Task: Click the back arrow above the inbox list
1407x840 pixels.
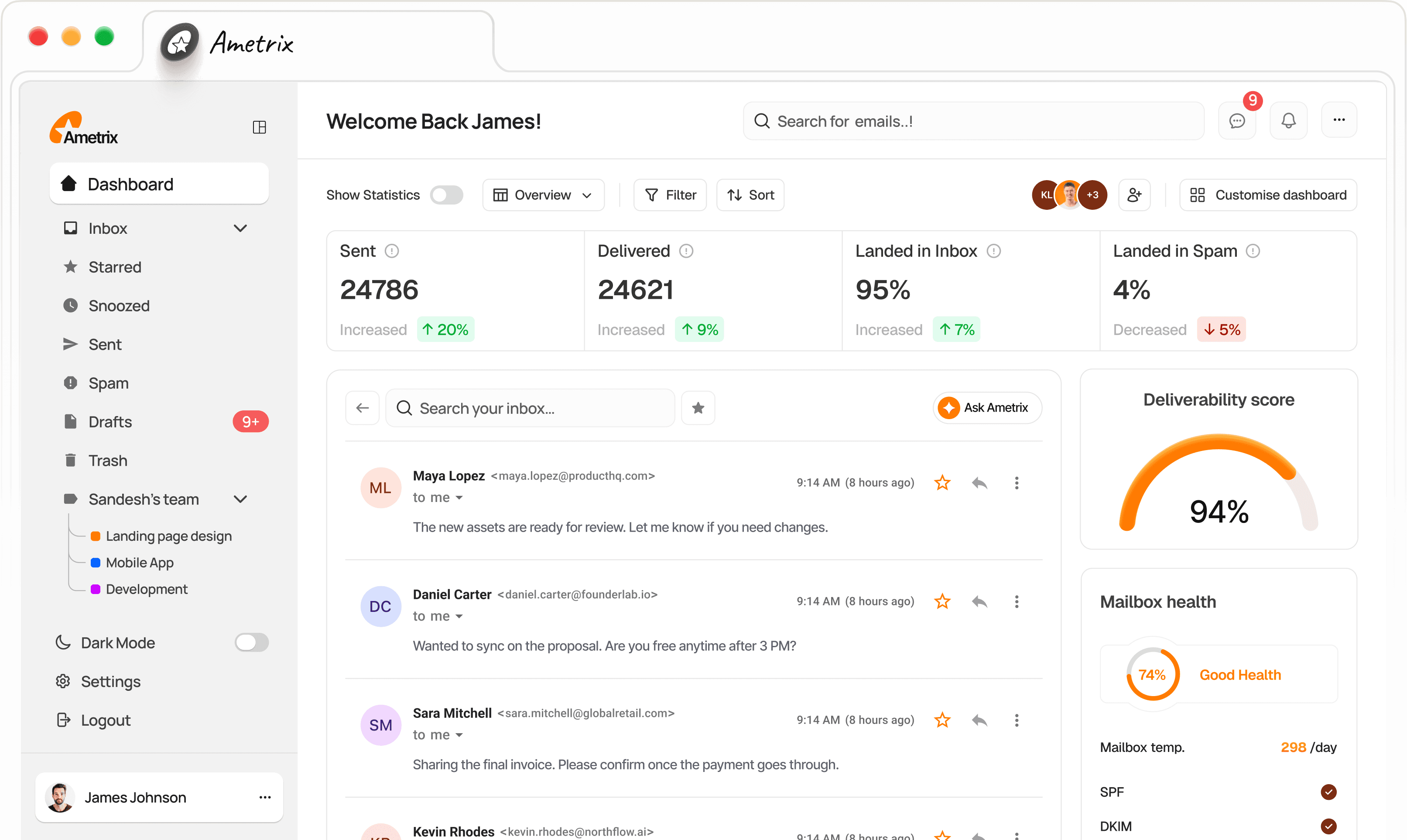Action: 363,407
